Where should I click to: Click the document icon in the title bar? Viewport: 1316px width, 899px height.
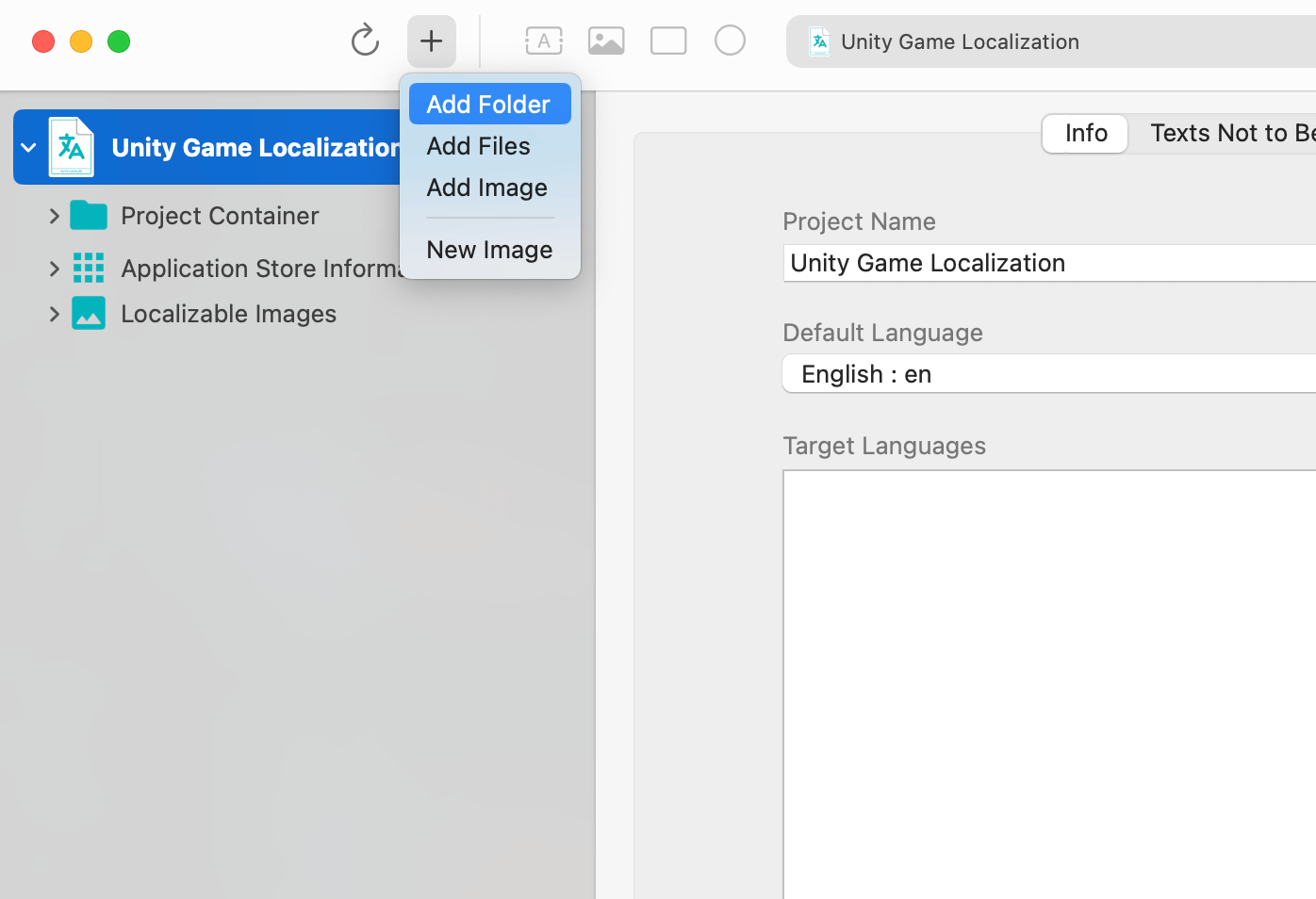(x=820, y=41)
